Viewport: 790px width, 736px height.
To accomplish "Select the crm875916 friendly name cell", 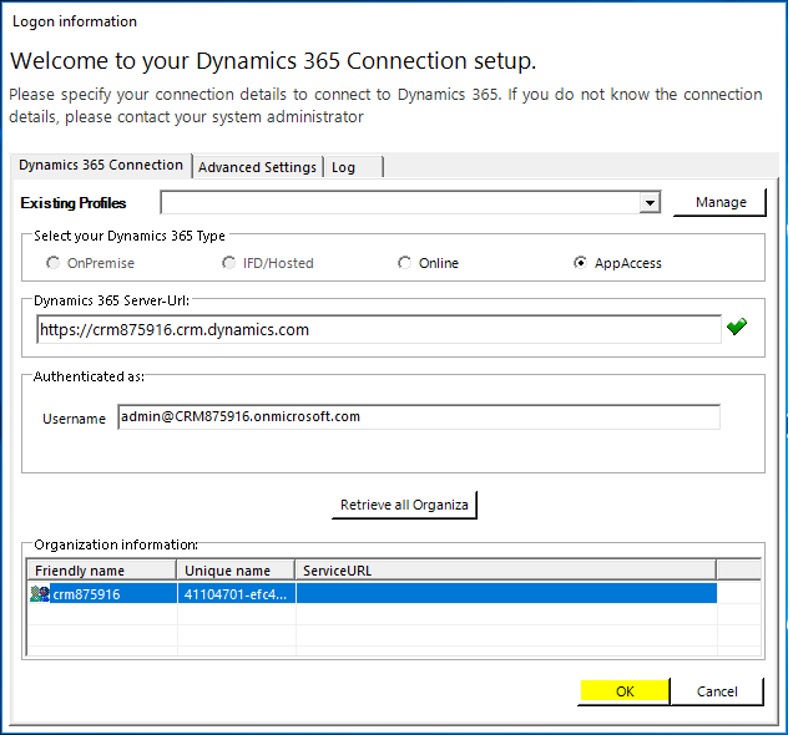I will tap(102, 594).
